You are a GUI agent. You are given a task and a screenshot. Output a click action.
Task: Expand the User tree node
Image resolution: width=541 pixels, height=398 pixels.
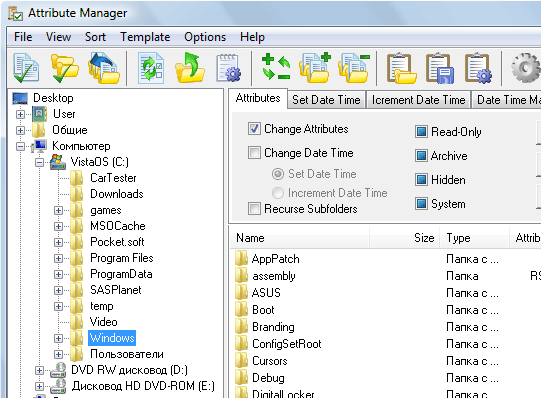click(20, 114)
